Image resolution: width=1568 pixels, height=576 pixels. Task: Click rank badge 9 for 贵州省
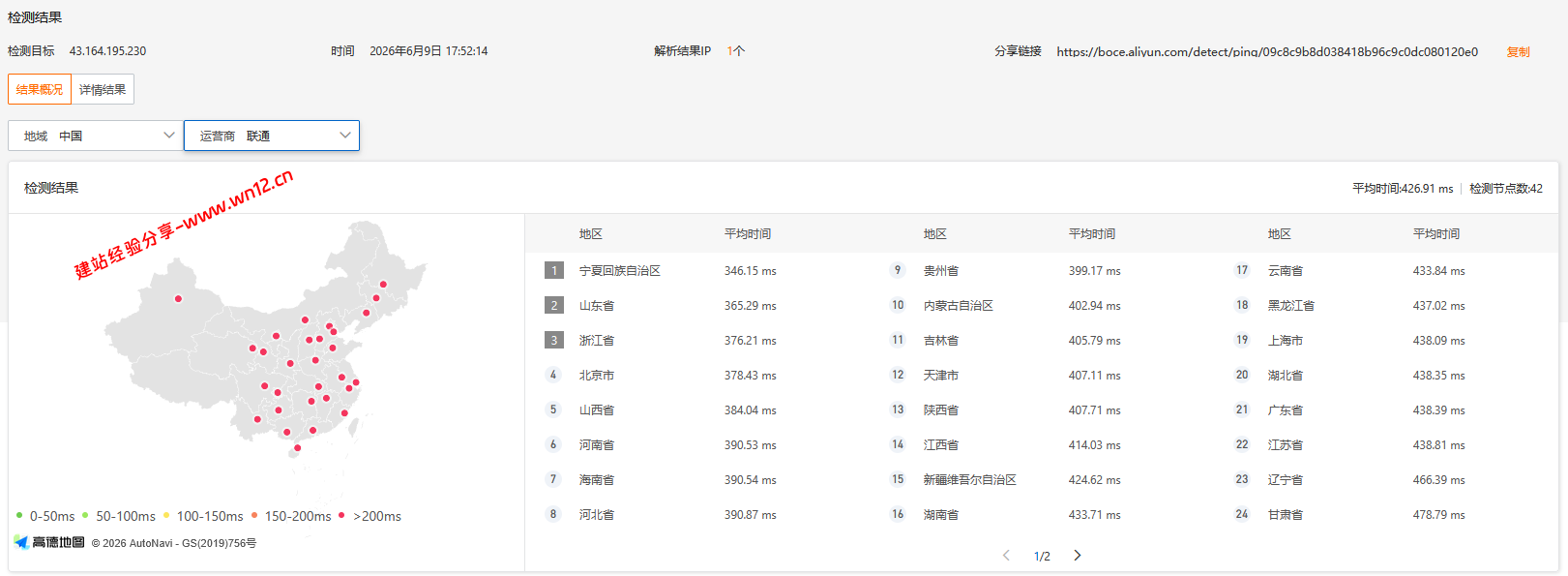898,270
